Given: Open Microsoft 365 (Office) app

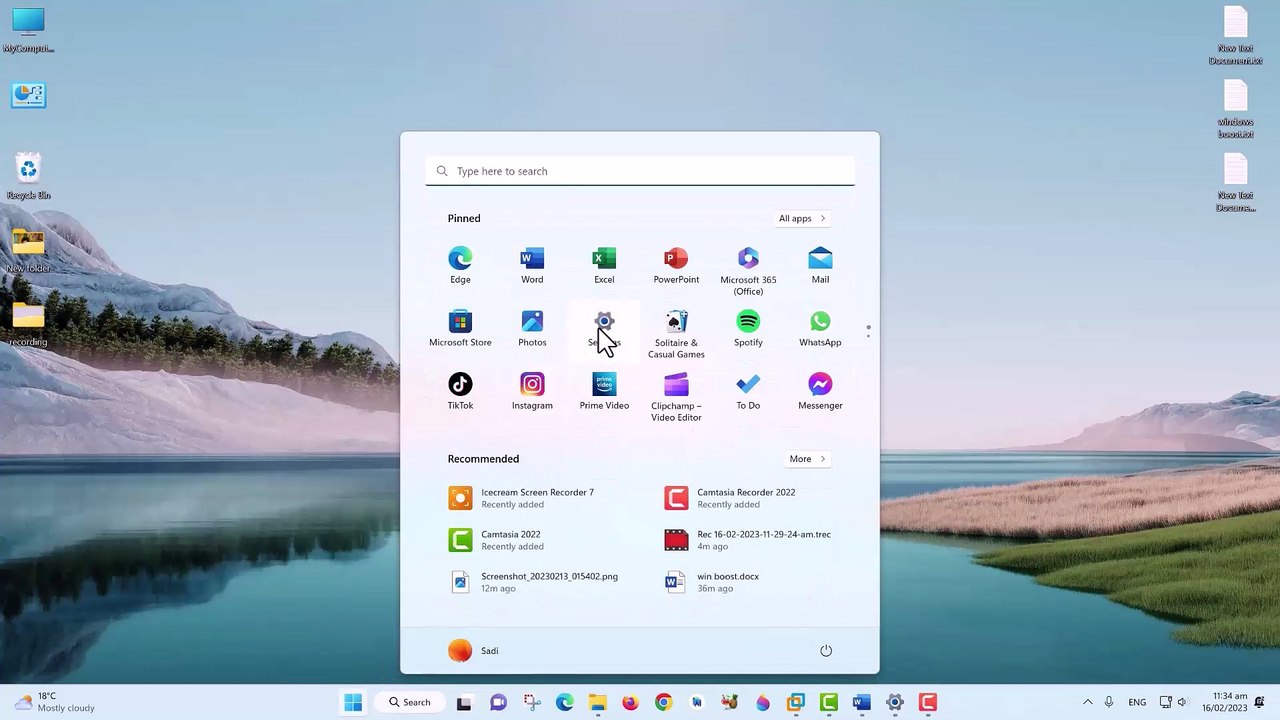Looking at the screenshot, I should [748, 271].
